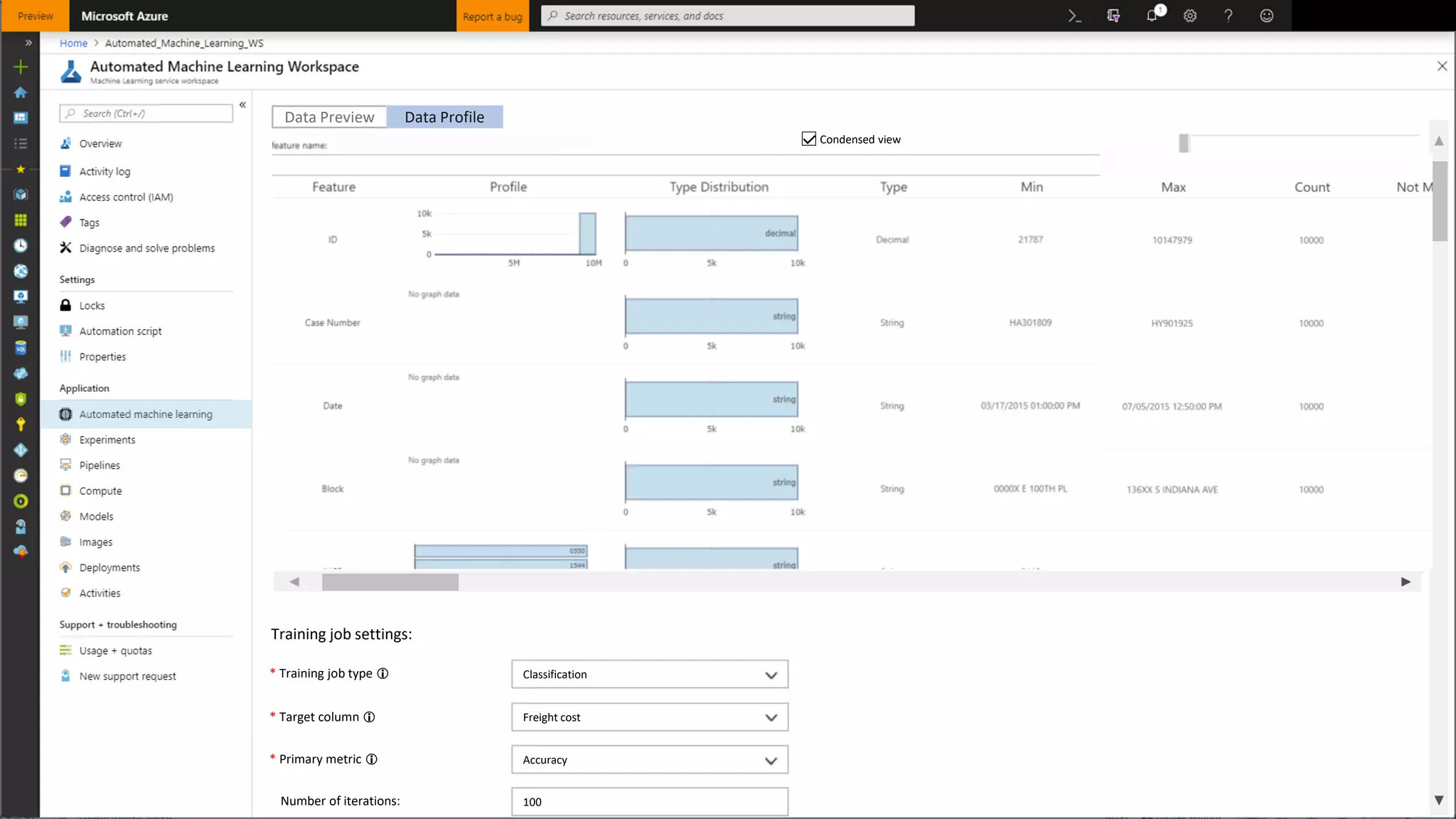Click the Compute icon
The width and height of the screenshot is (1456, 819).
point(65,491)
